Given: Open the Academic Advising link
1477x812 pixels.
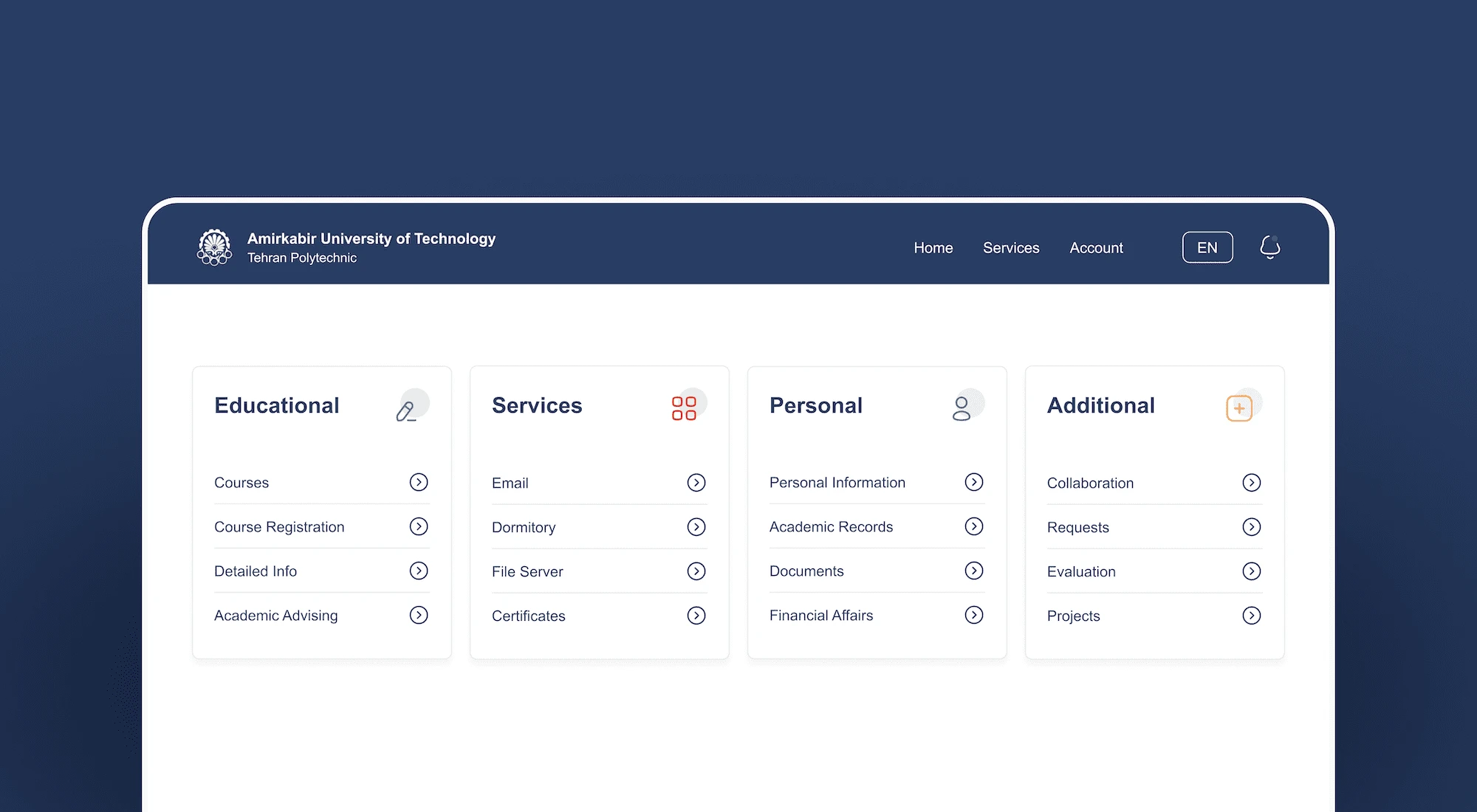Looking at the screenshot, I should pos(276,616).
